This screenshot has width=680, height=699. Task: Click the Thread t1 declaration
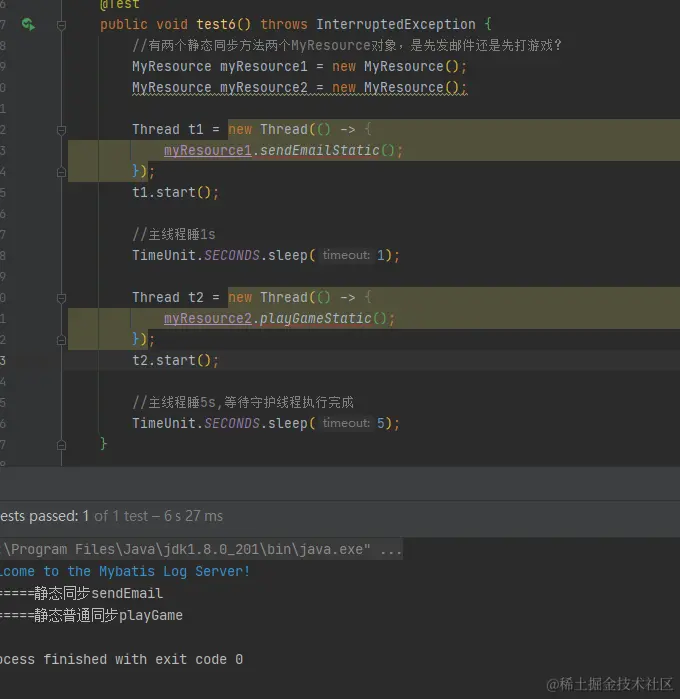(x=168, y=130)
